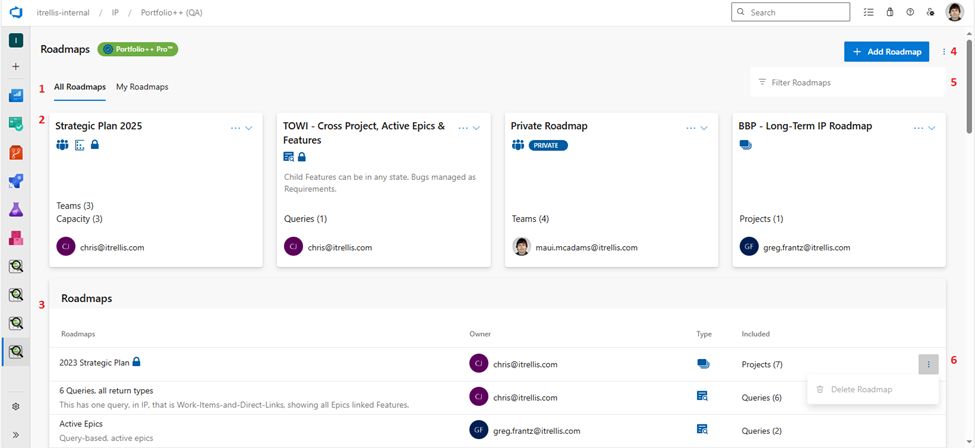Click the page vertical scrollbar
This screenshot has height=448, width=975.
coord(969,87)
